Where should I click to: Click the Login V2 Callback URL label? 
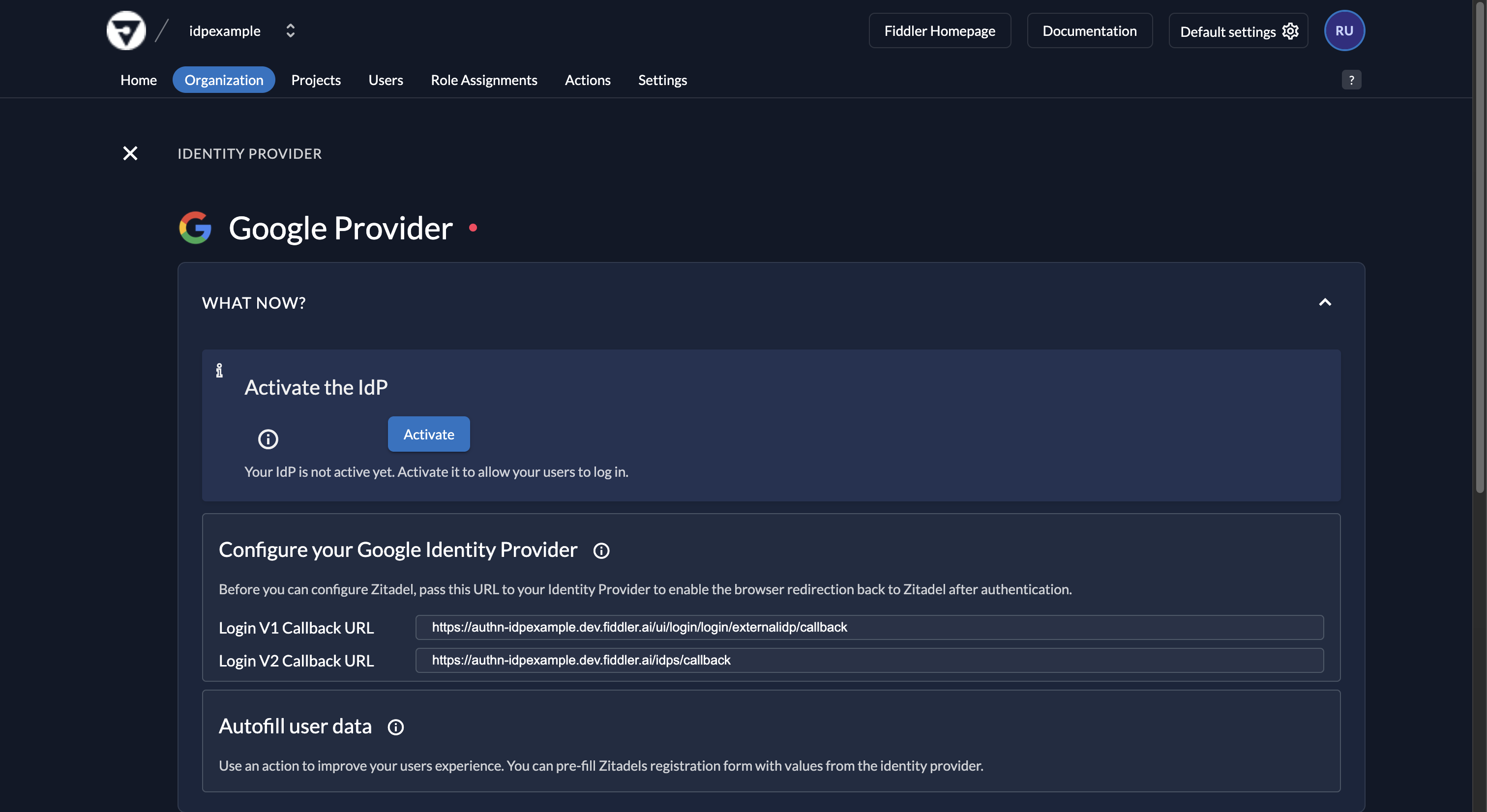296,661
